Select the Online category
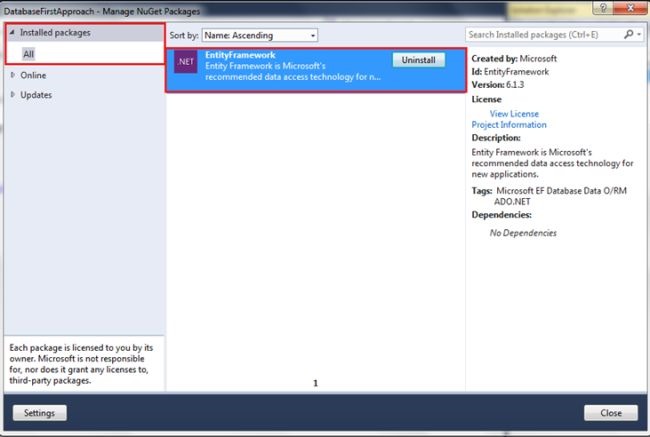This screenshot has height=437, width=650. 33,75
